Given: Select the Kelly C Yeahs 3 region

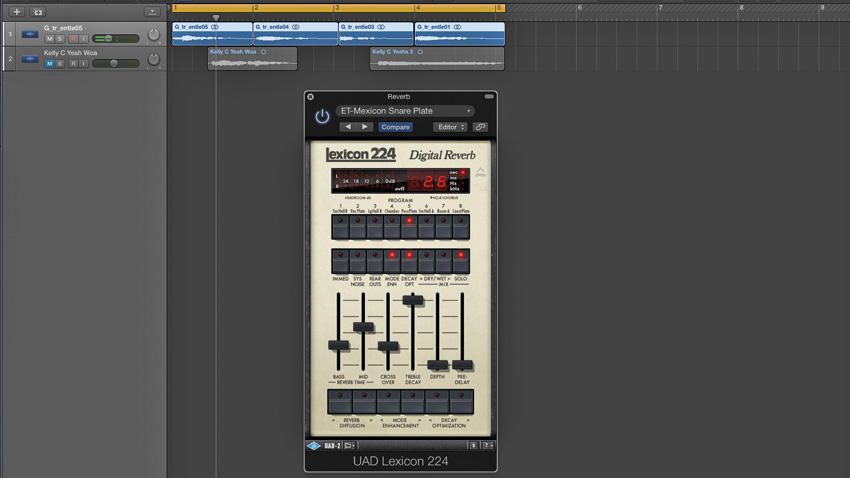Looking at the screenshot, I should click(x=437, y=59).
